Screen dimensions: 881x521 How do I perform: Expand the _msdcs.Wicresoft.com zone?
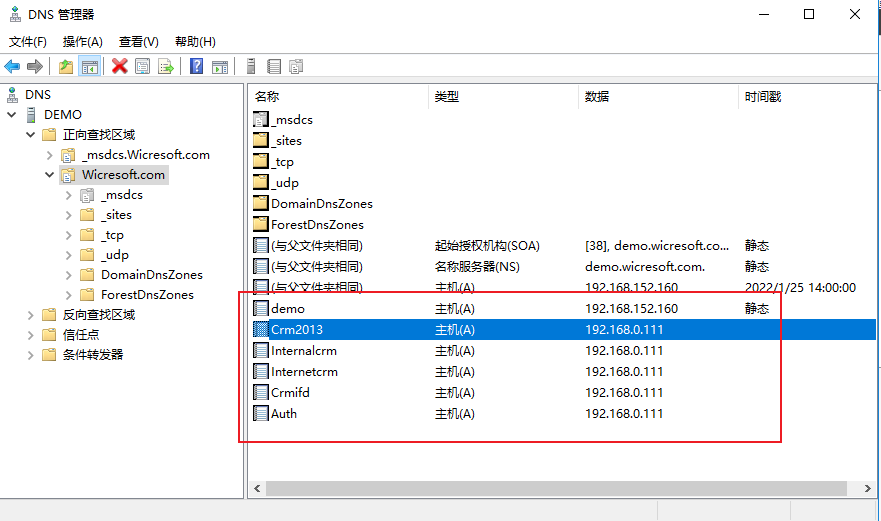click(49, 155)
